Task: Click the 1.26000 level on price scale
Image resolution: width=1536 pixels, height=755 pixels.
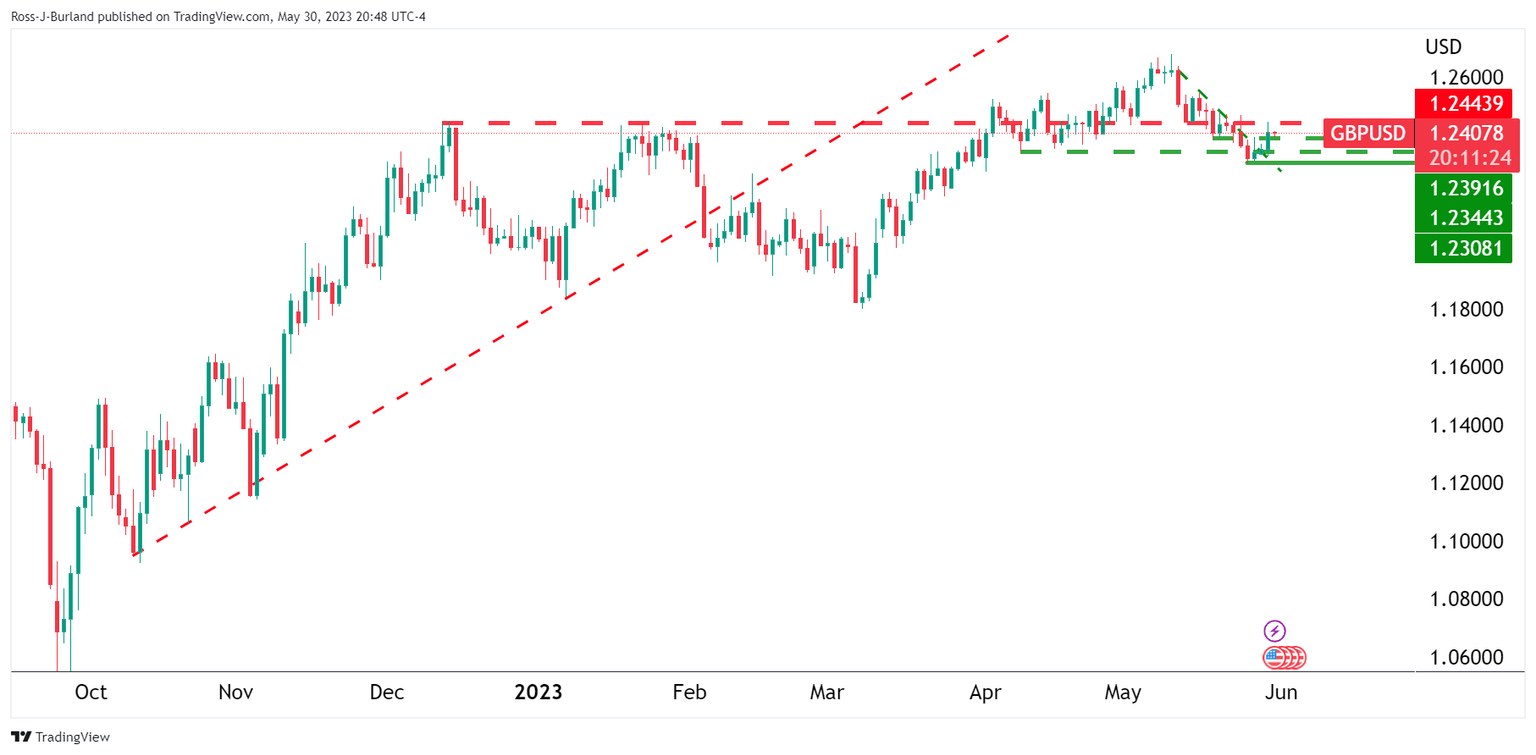Action: click(1466, 78)
